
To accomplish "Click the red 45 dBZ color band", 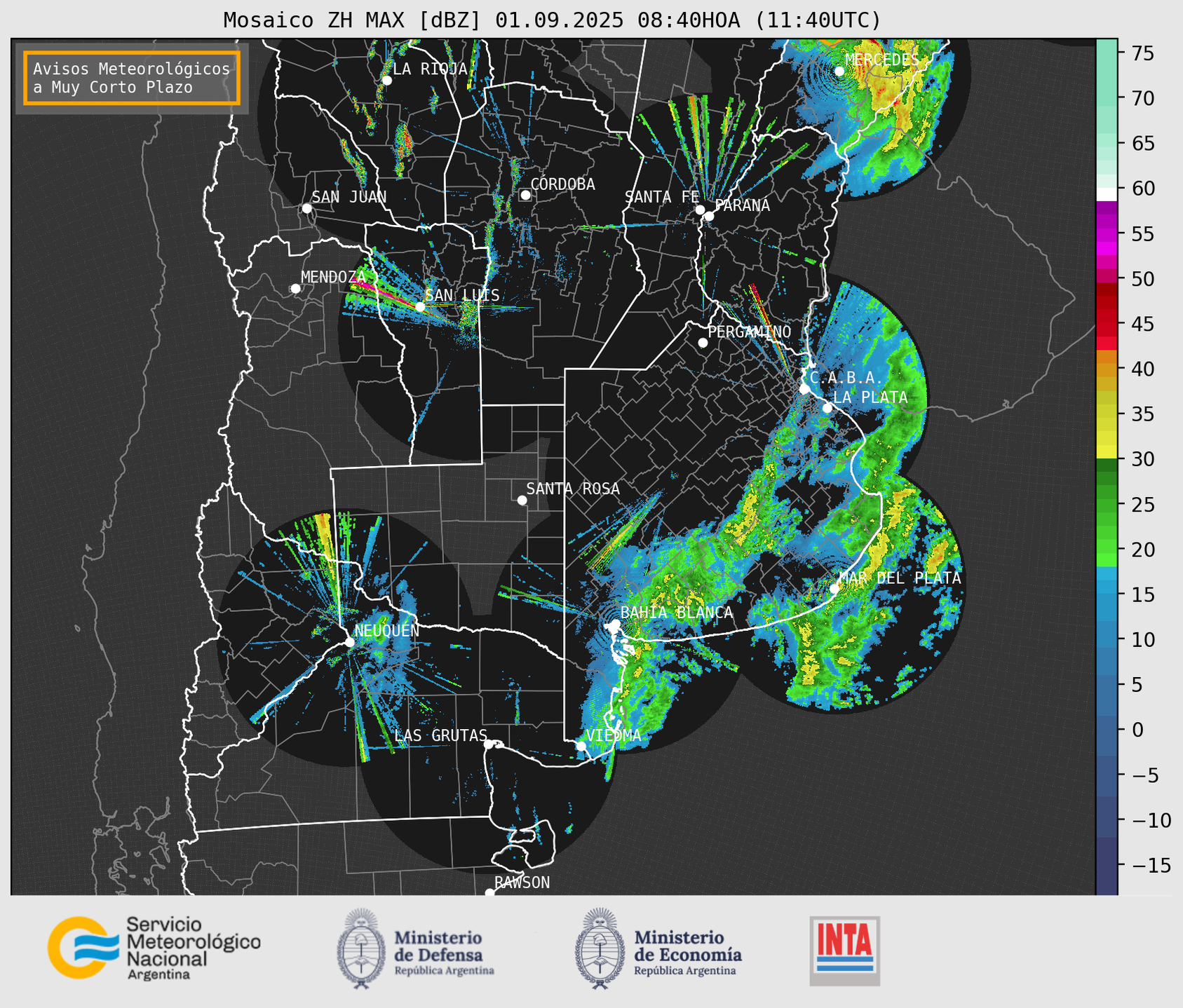I will (x=1107, y=324).
